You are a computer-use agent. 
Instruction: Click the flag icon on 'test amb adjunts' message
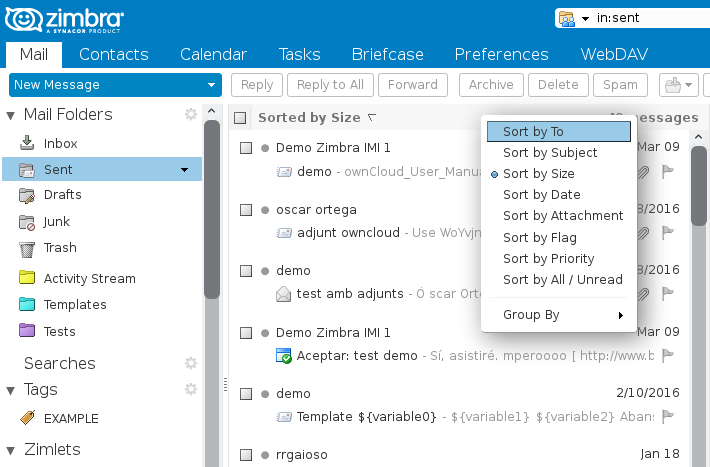[667, 294]
